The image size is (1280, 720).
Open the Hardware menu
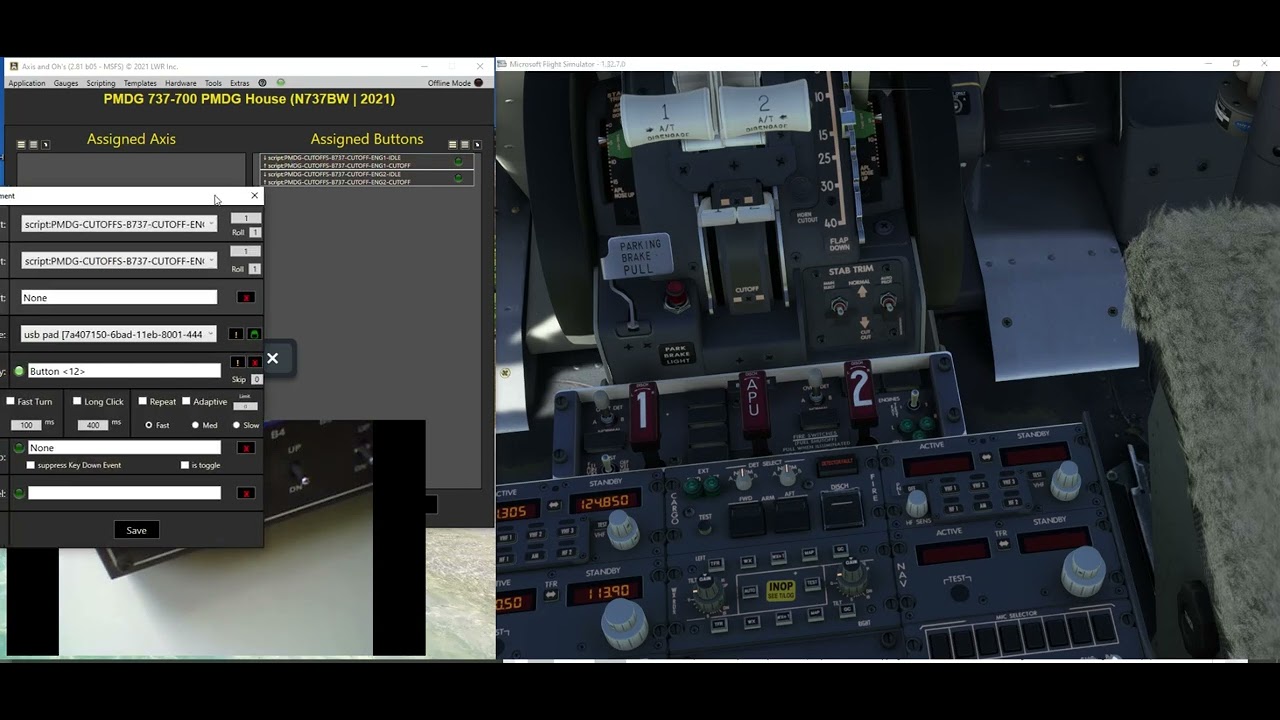[x=181, y=83]
